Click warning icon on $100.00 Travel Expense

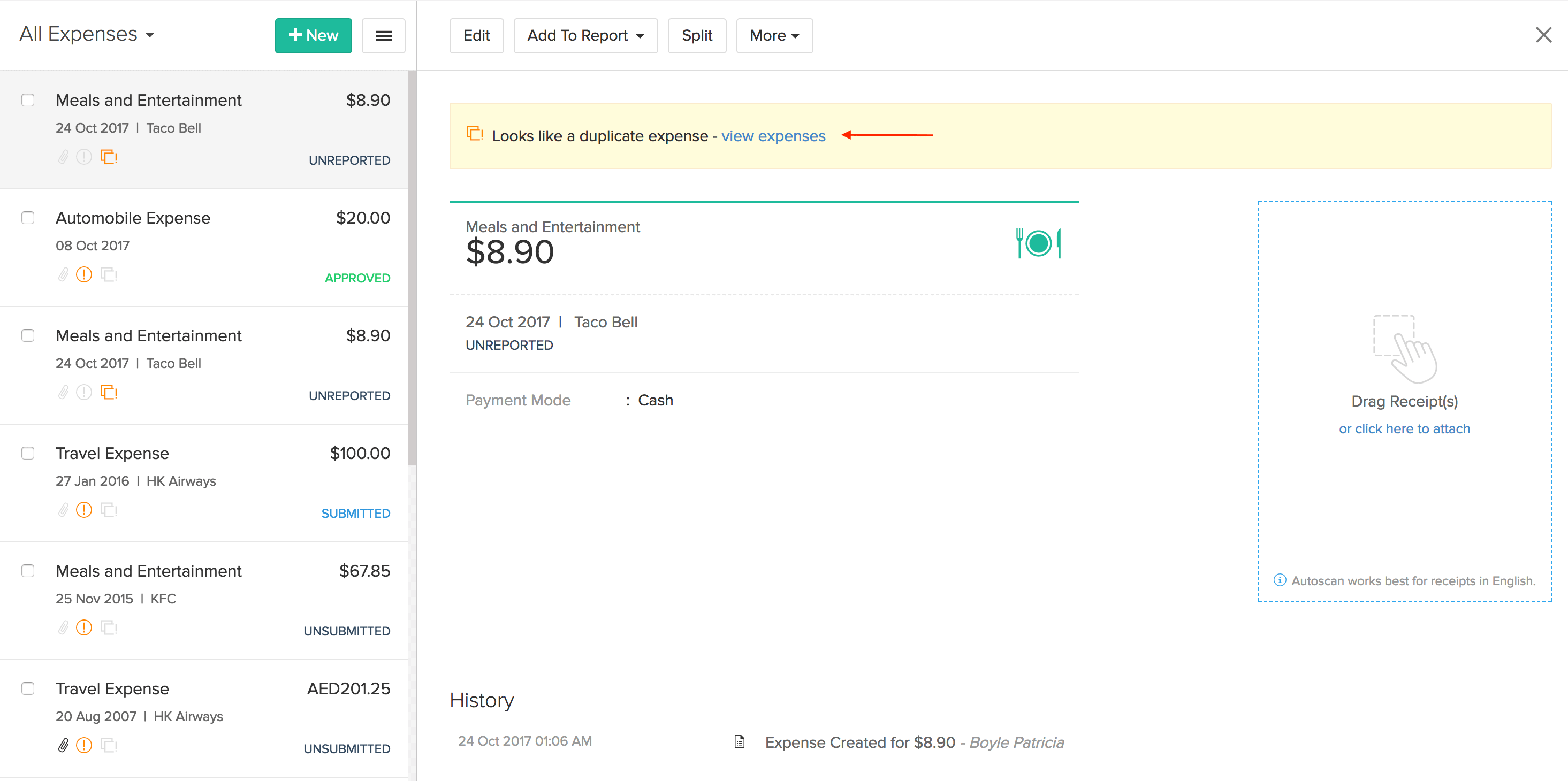[x=84, y=510]
